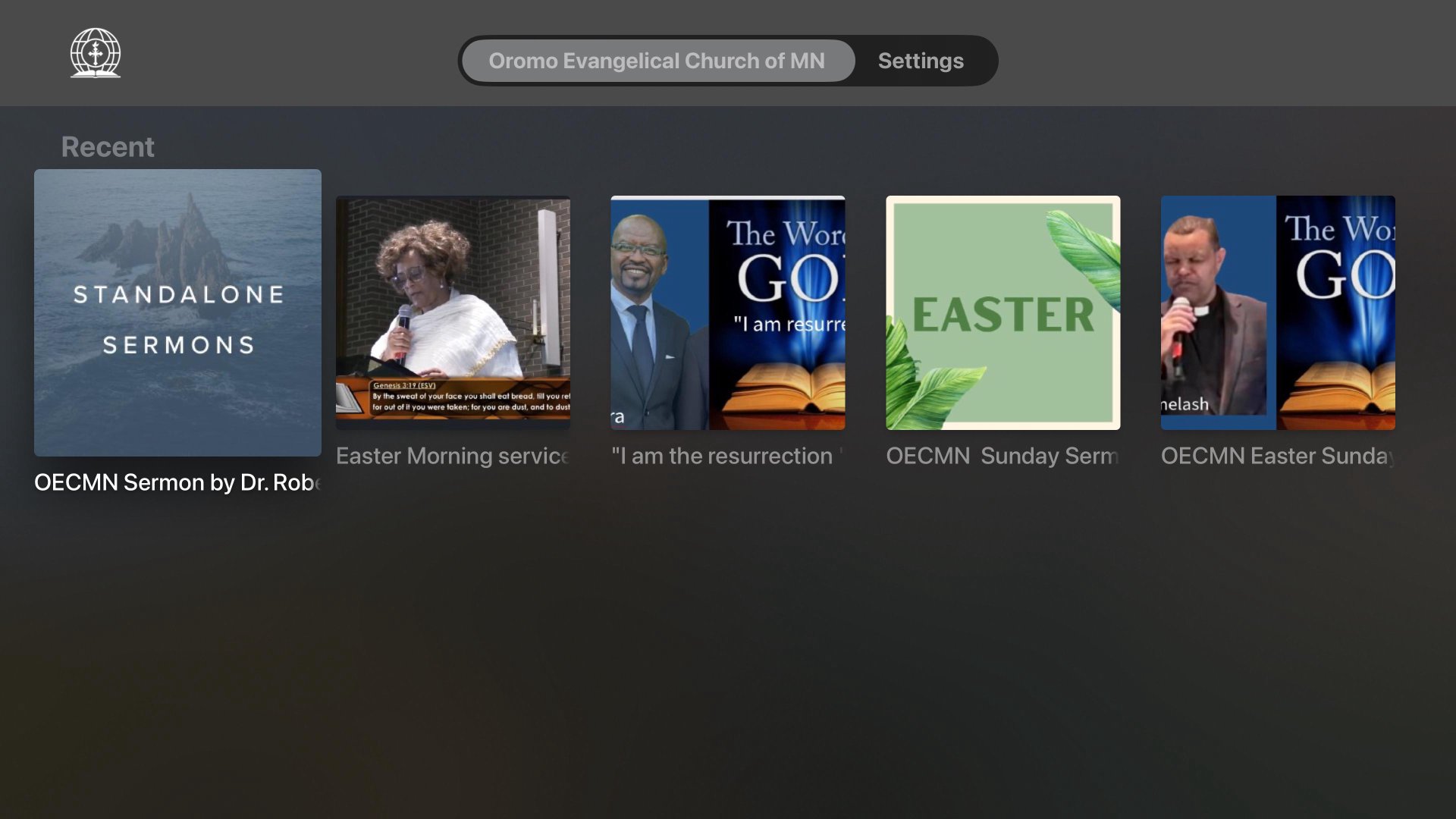
Task: Click the Genesis 3:19 verse caption banner
Action: coord(470,397)
